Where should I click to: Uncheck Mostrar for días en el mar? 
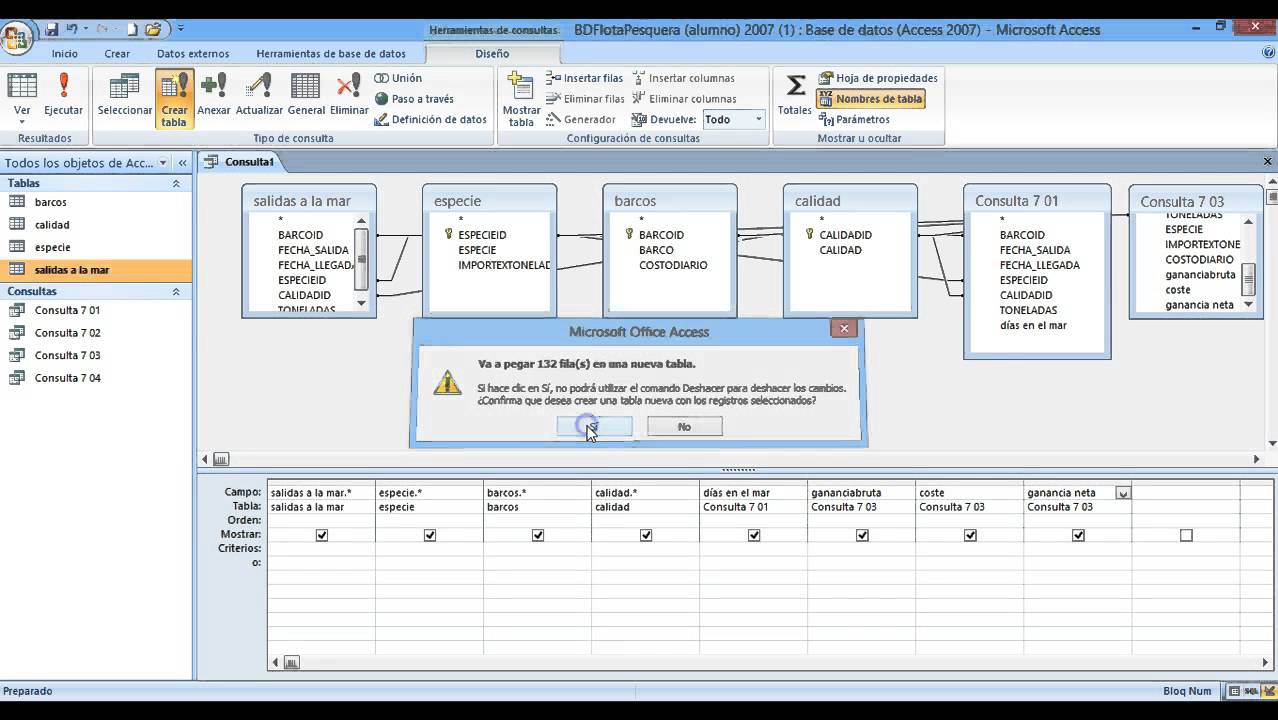754,536
